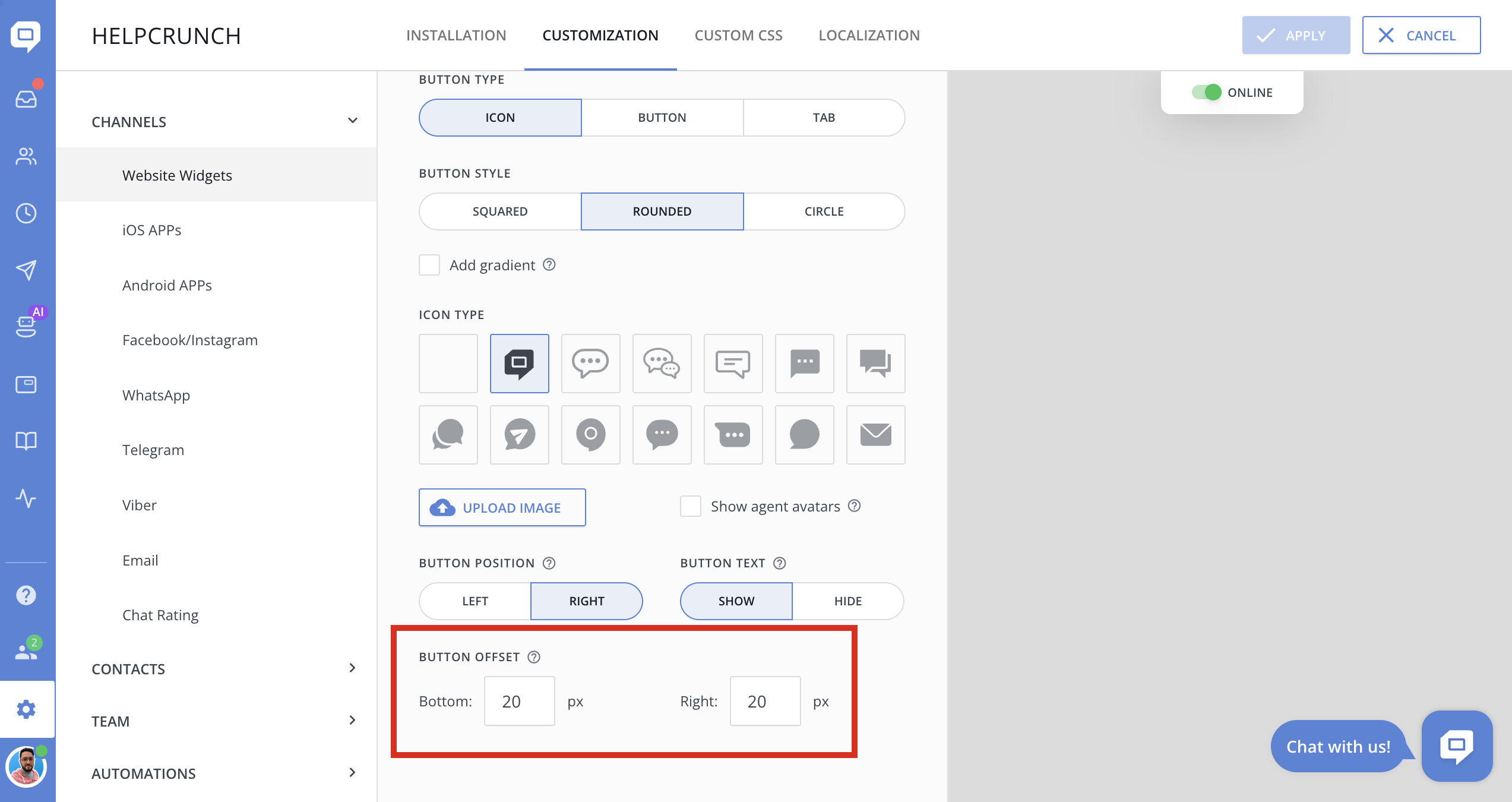Viewport: 1512px width, 802px height.
Task: Open the Reports activity icon
Action: coord(26,498)
